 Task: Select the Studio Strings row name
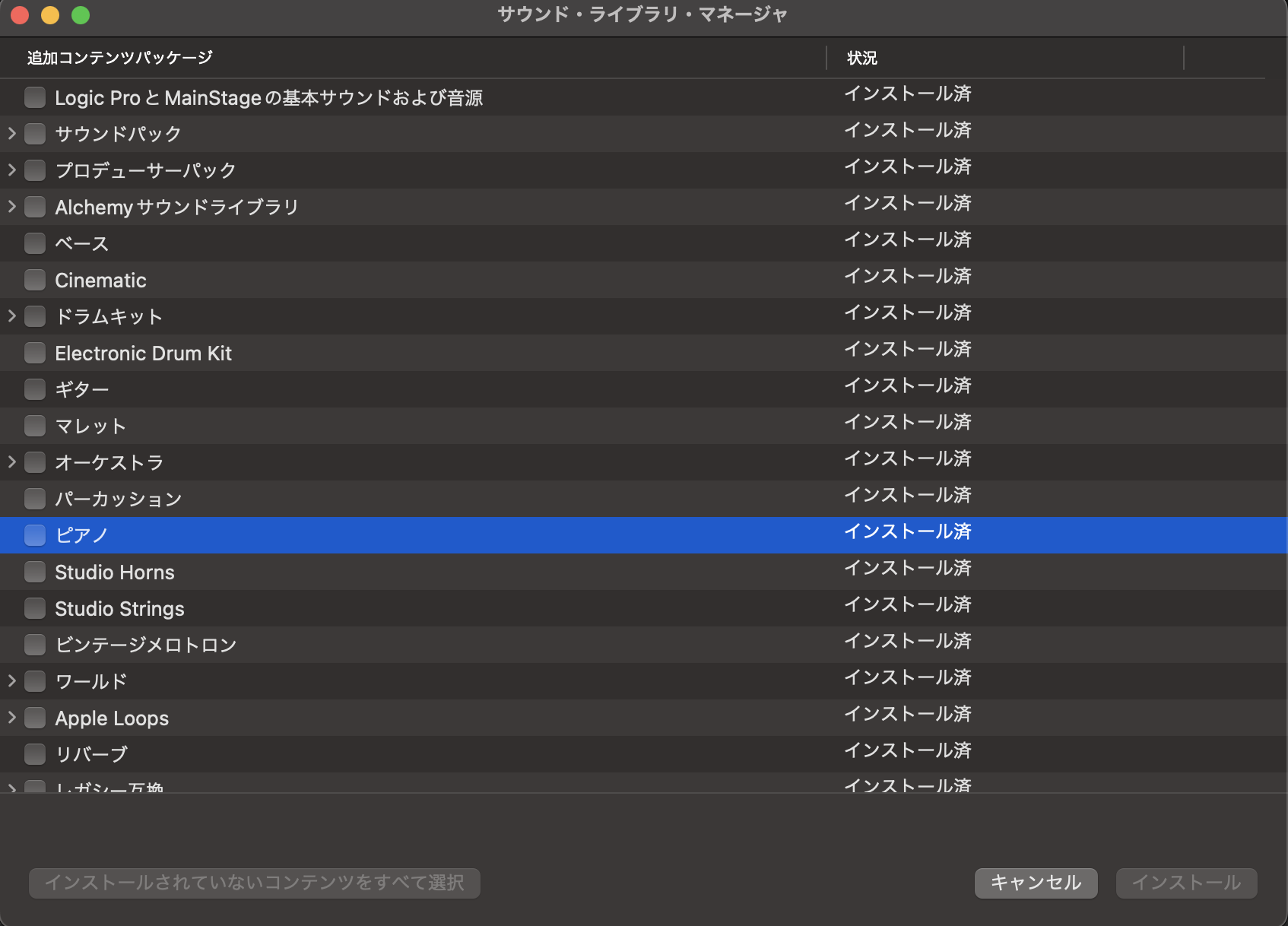(120, 609)
